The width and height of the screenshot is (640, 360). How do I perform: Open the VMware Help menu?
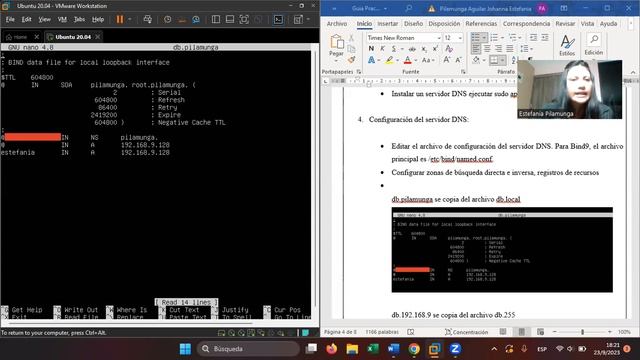point(98,19)
